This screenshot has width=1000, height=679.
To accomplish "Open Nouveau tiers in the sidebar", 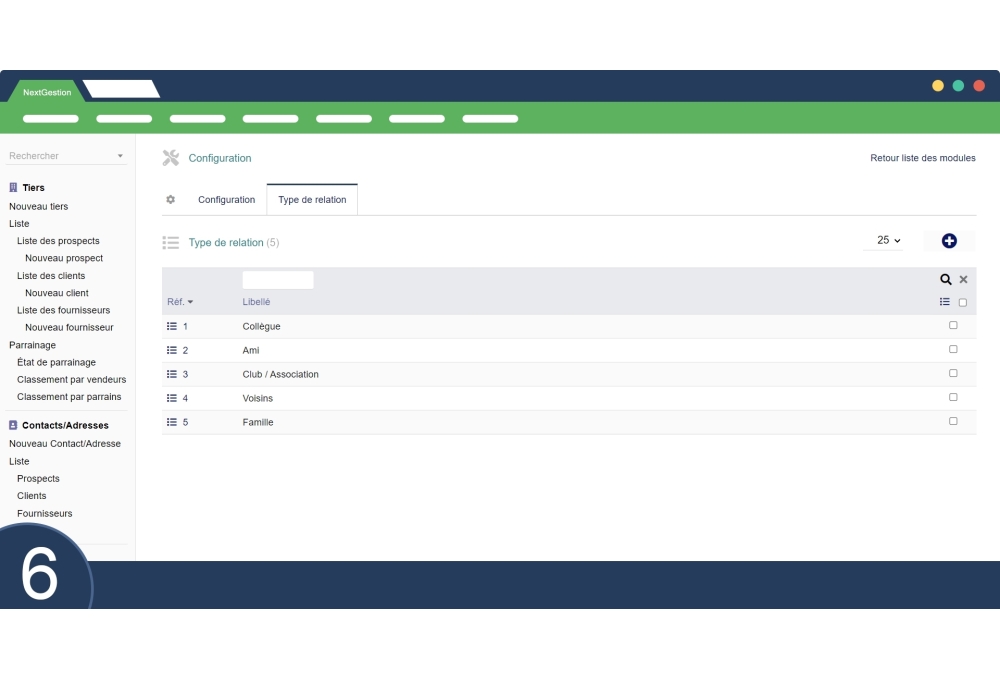I will tap(39, 206).
